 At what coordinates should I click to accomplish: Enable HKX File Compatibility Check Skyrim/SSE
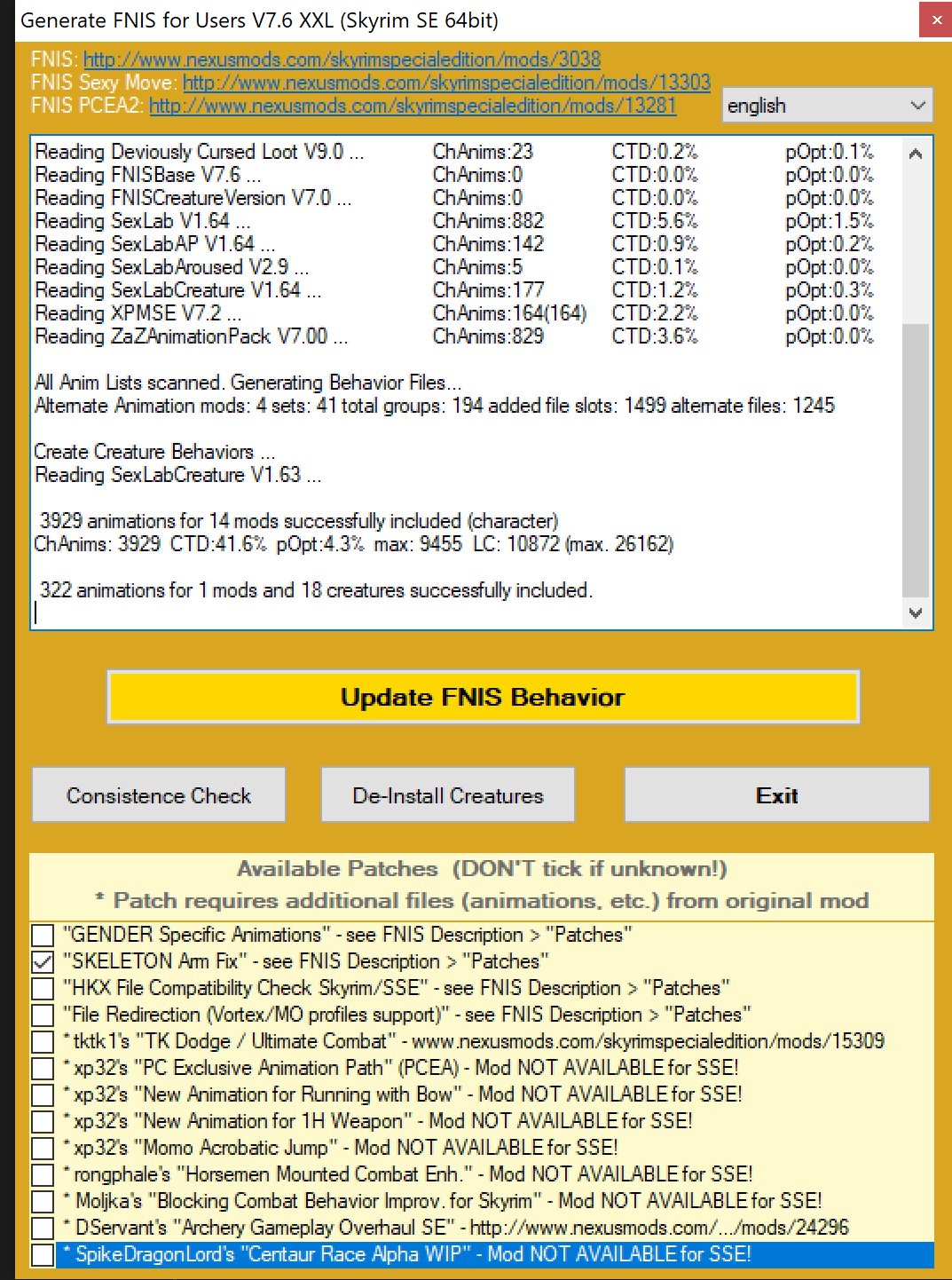pos(41,987)
